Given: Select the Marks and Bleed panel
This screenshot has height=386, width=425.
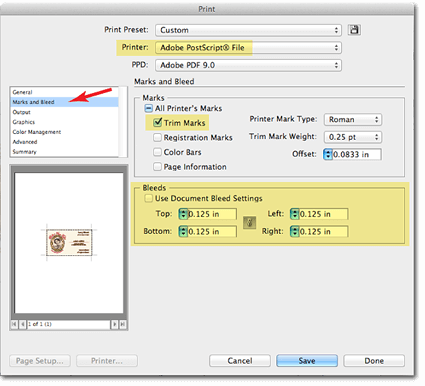Looking at the screenshot, I should coord(65,102).
